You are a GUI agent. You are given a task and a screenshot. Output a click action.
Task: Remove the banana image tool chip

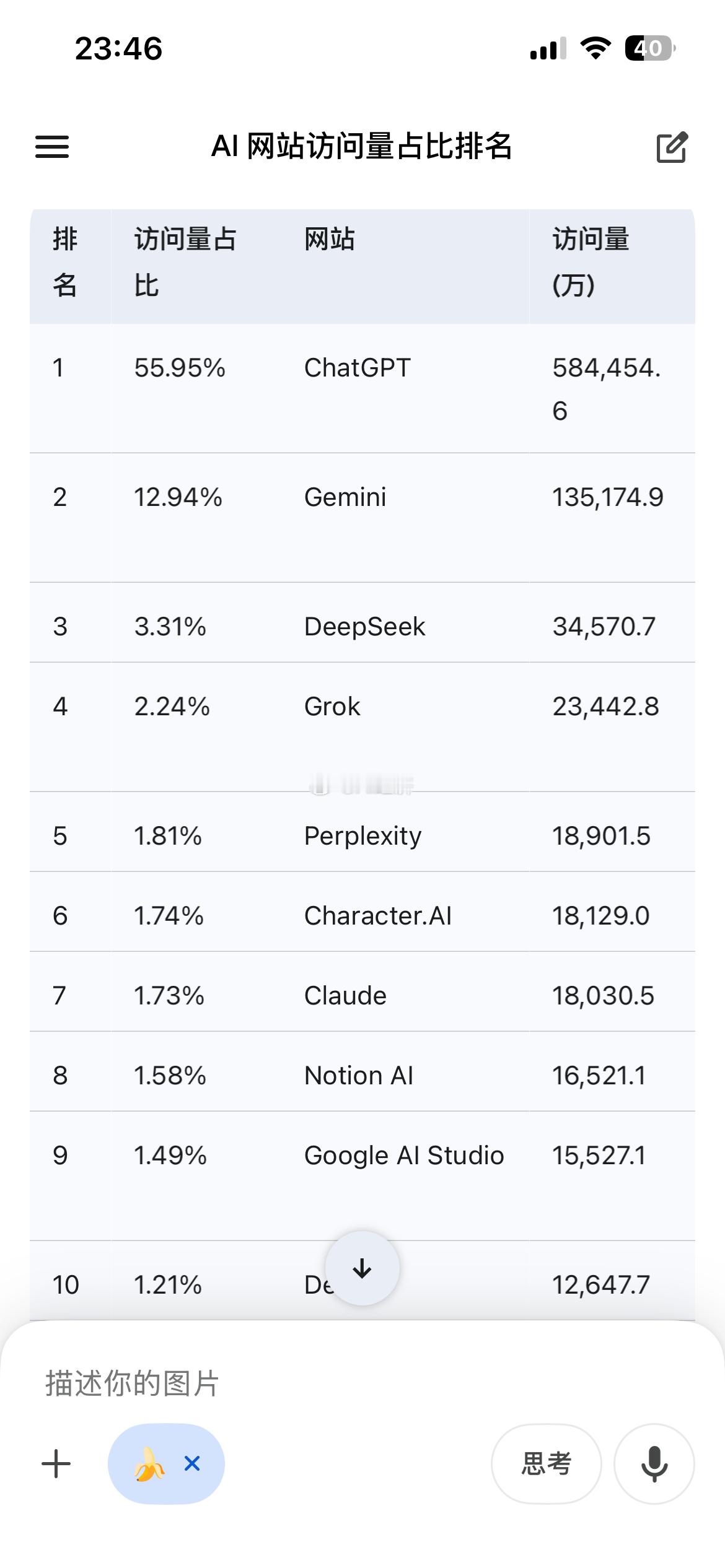[192, 1464]
